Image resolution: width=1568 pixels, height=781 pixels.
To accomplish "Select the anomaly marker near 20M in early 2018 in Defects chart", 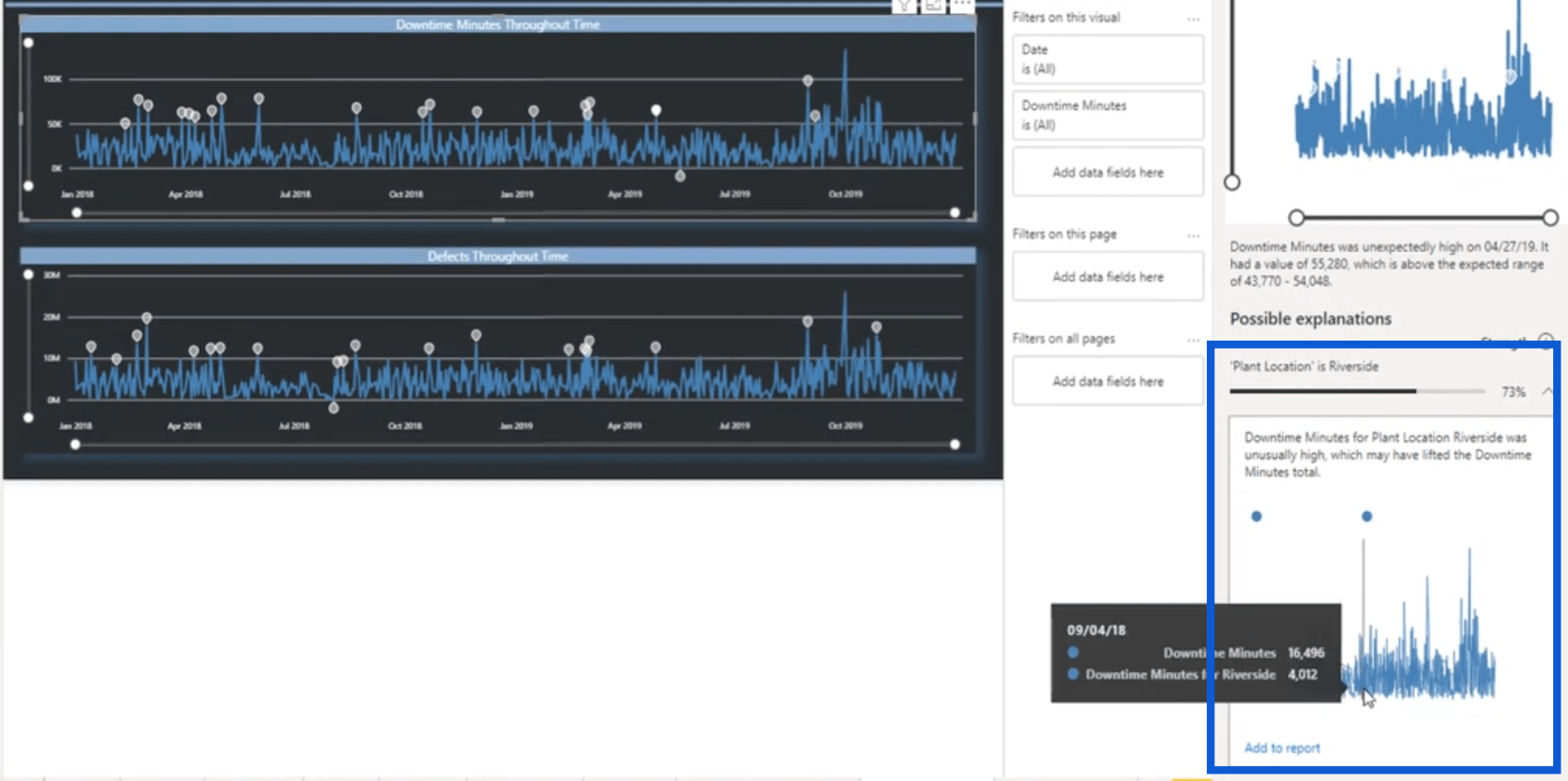I will [147, 318].
